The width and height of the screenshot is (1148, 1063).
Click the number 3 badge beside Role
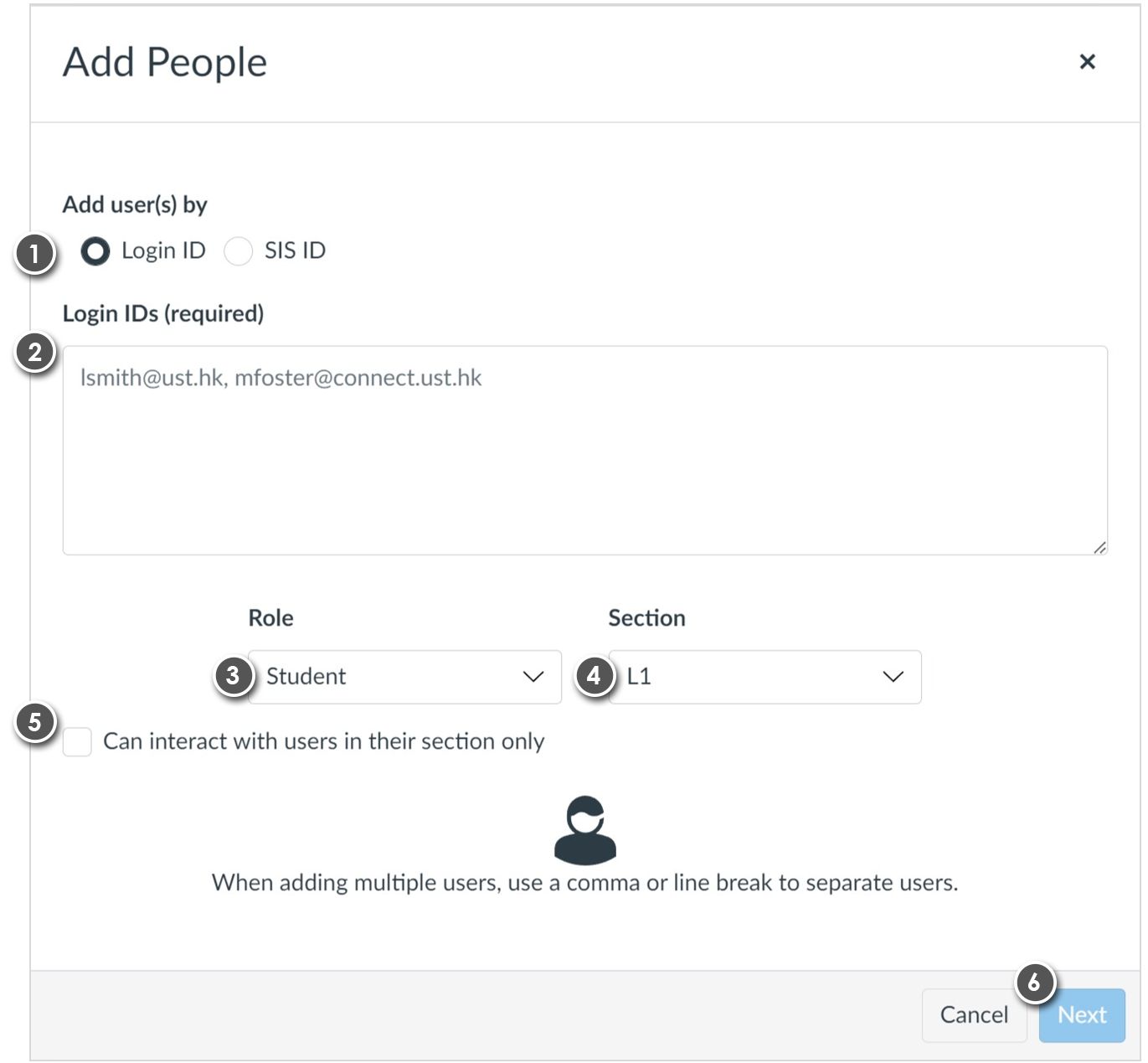click(234, 675)
